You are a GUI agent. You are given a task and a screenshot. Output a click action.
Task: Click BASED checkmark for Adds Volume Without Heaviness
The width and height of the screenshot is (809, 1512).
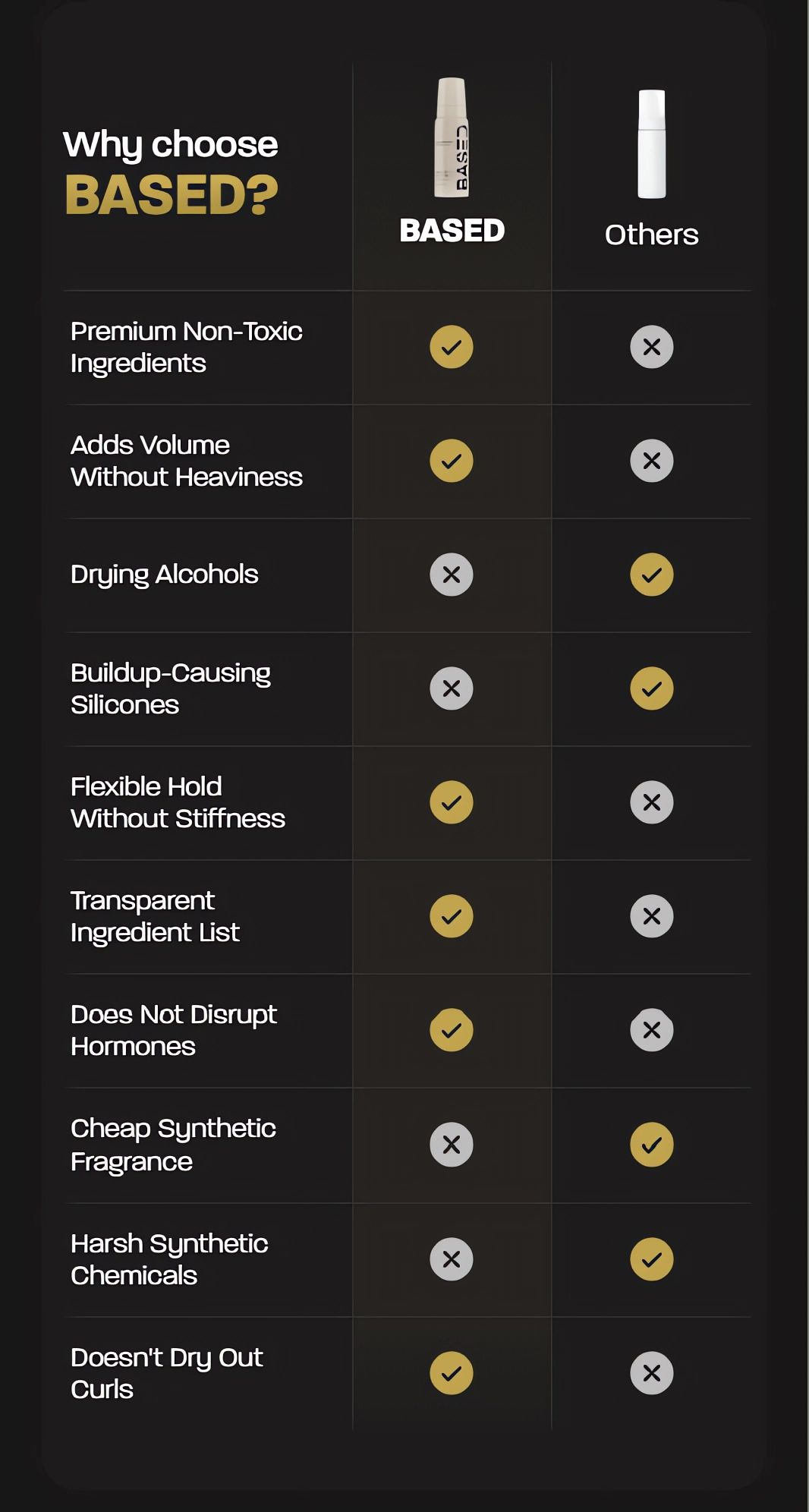pos(452,461)
